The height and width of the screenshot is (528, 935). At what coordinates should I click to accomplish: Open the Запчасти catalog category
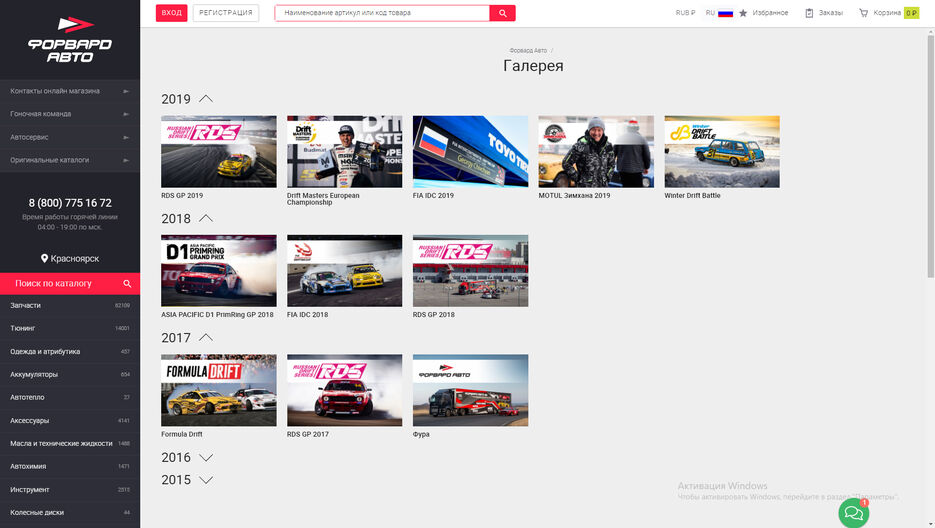click(70, 305)
